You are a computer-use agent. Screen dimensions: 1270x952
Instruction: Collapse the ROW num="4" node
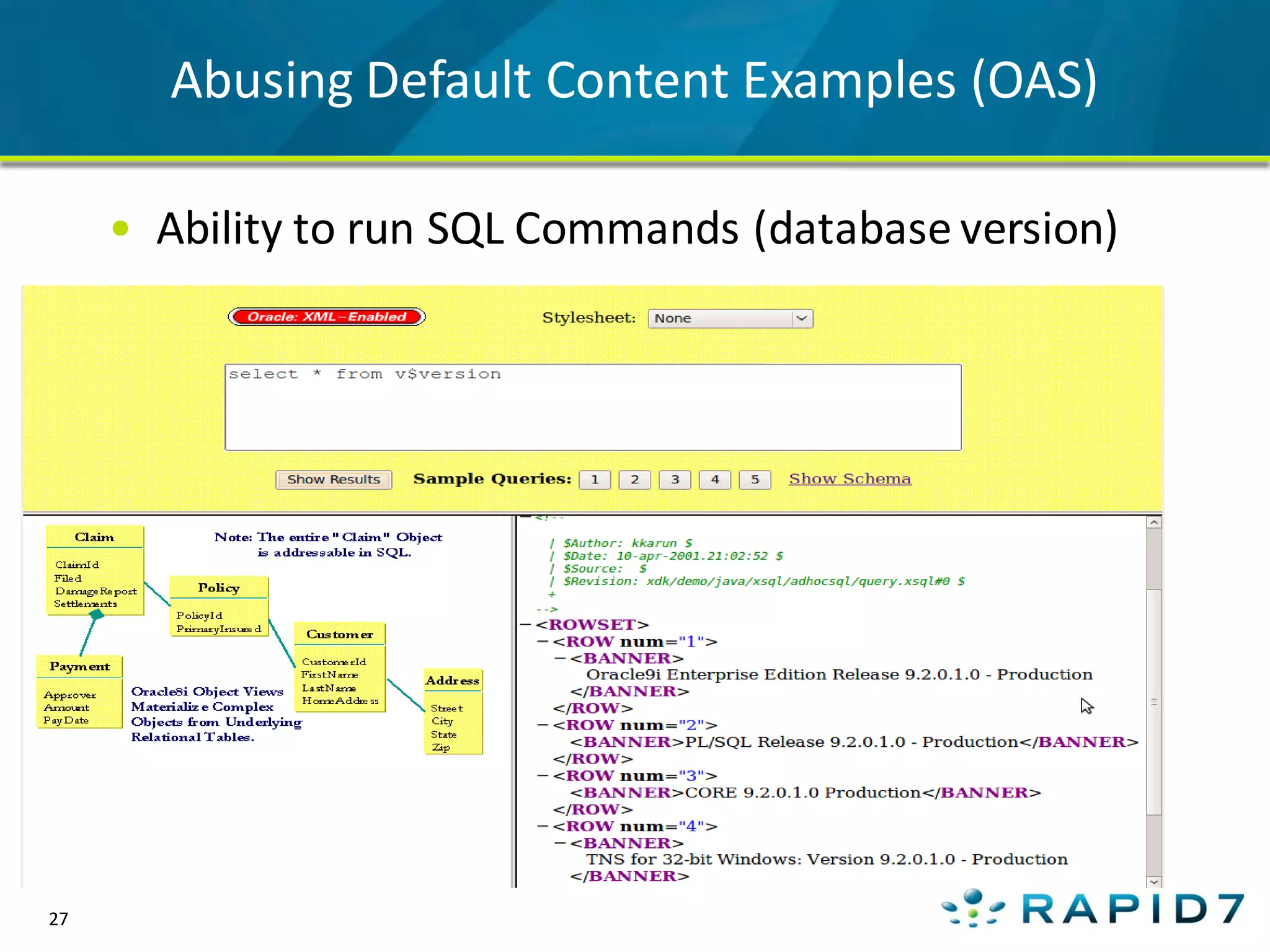(x=543, y=827)
